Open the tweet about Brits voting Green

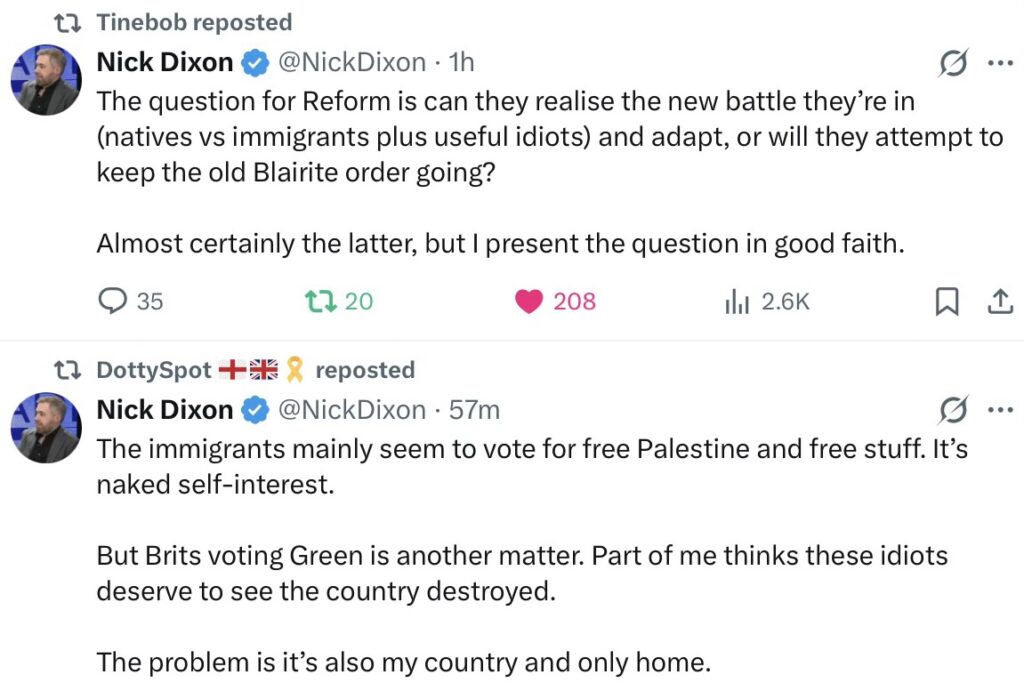pos(520,572)
